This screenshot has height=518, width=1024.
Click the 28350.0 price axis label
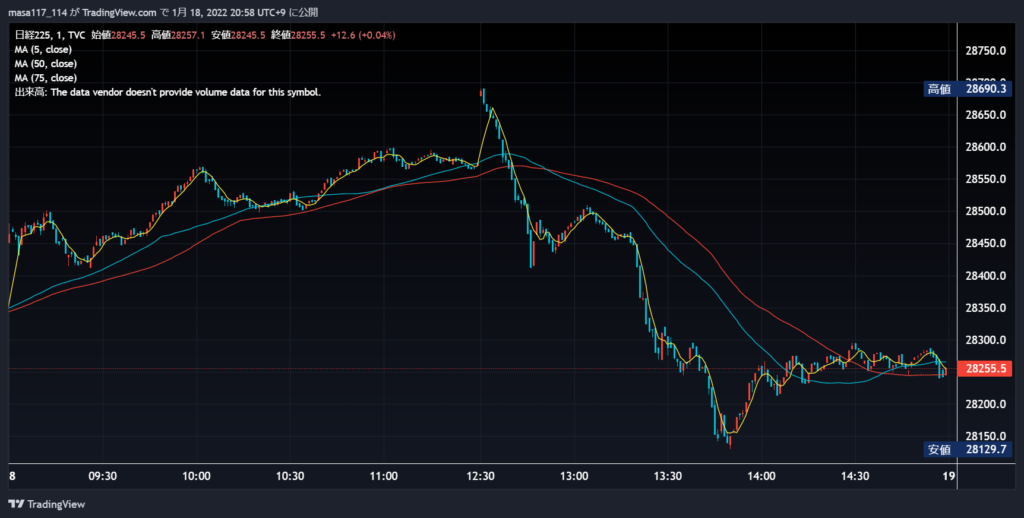(x=985, y=308)
